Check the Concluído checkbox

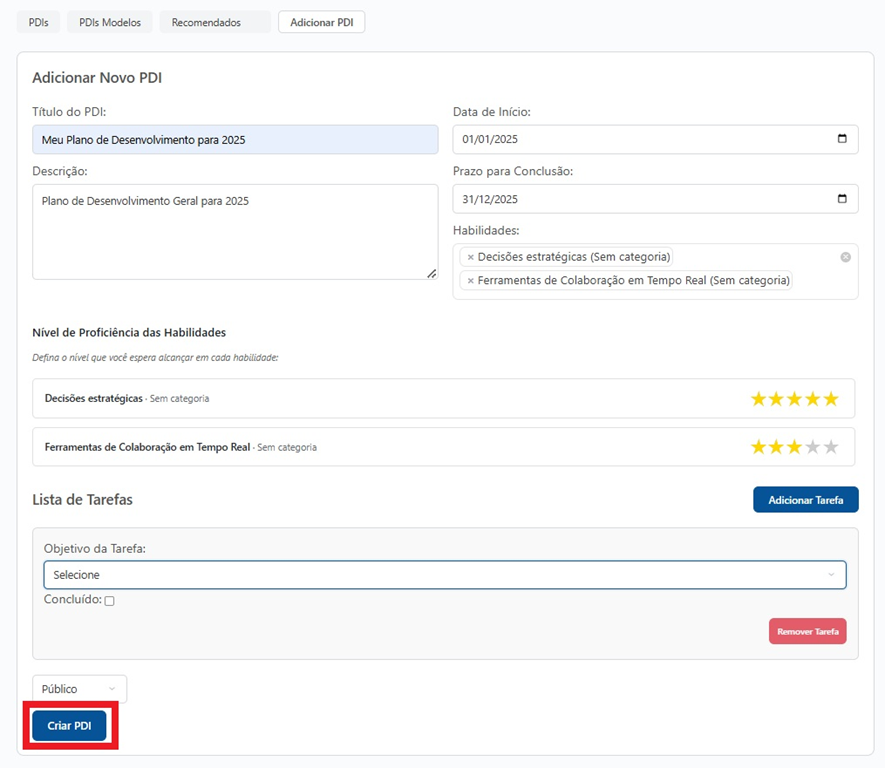pyautogui.click(x=110, y=601)
